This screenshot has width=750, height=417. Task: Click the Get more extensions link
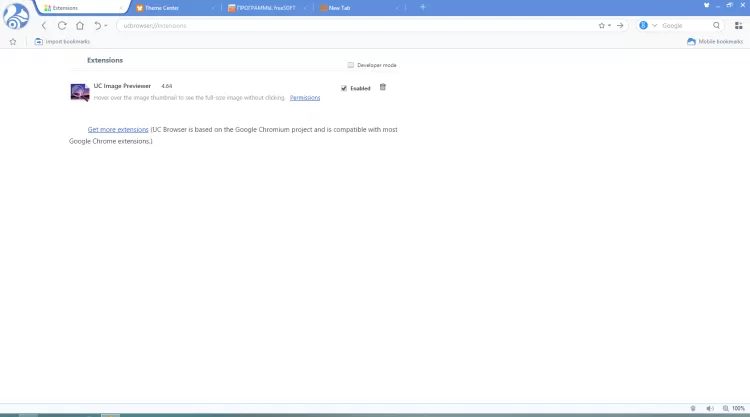click(118, 130)
